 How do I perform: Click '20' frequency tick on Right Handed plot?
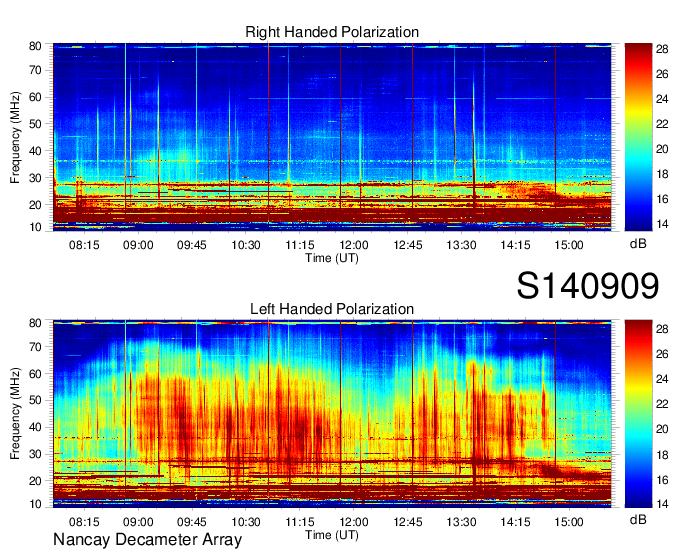coord(35,205)
